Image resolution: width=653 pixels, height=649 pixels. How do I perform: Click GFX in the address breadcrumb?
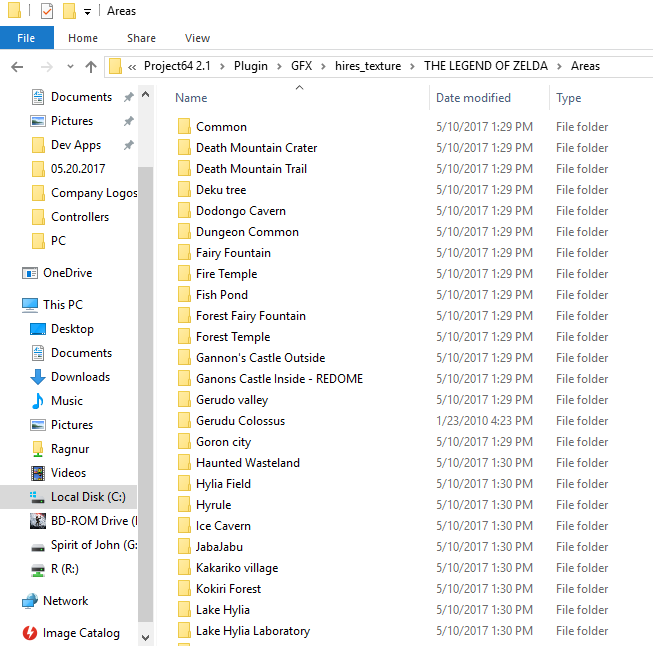click(x=302, y=66)
